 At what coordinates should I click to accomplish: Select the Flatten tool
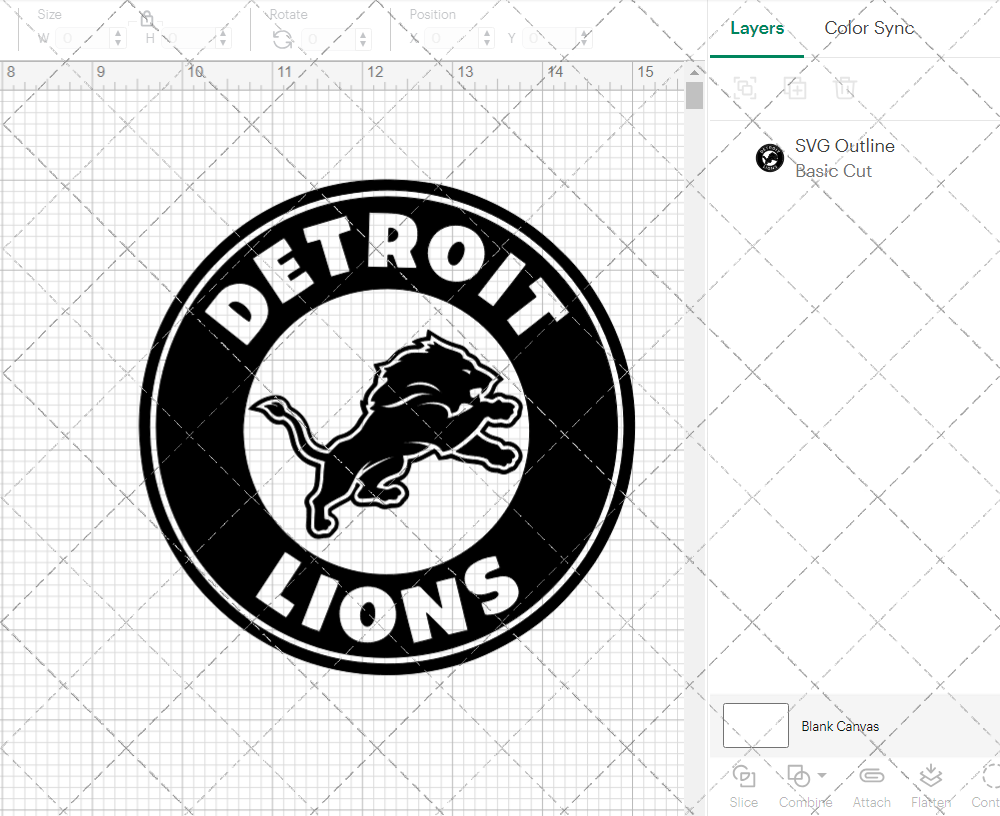tap(930, 778)
